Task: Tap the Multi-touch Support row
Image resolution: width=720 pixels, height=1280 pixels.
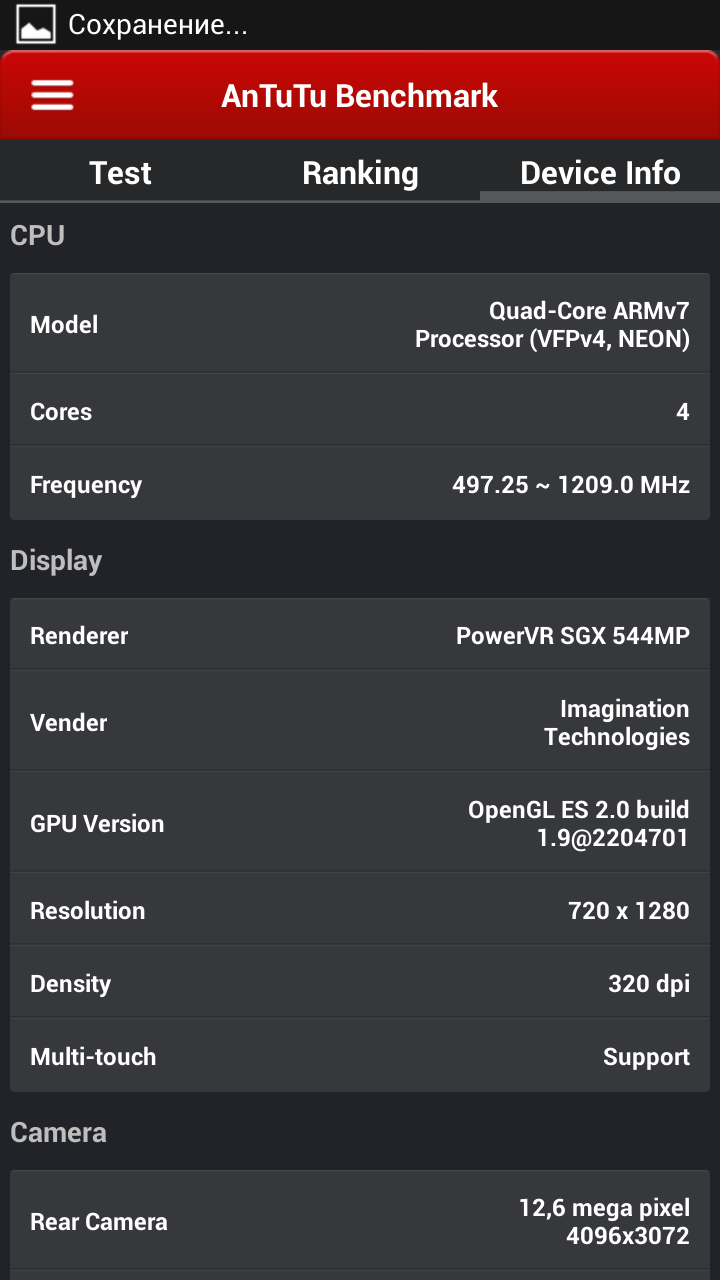Action: [360, 1056]
